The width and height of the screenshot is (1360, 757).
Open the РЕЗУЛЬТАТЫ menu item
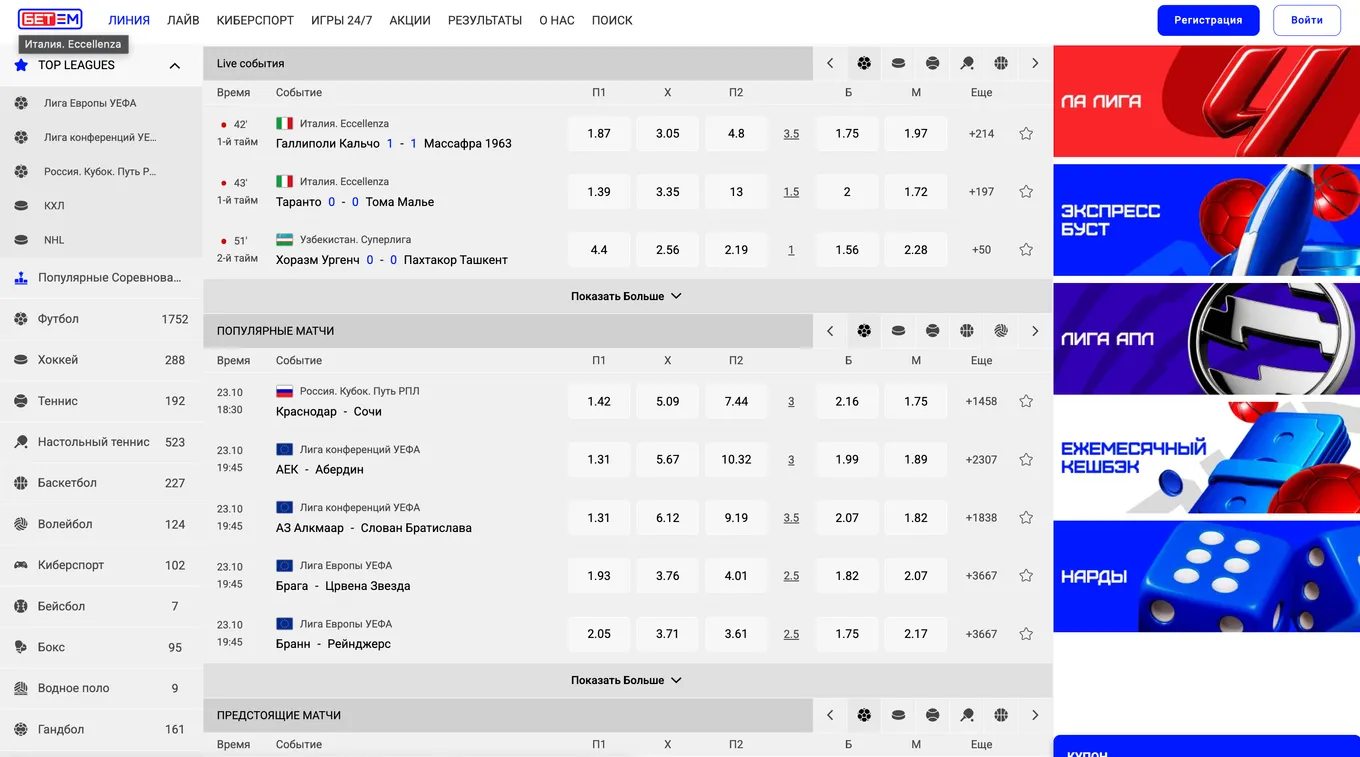(485, 20)
